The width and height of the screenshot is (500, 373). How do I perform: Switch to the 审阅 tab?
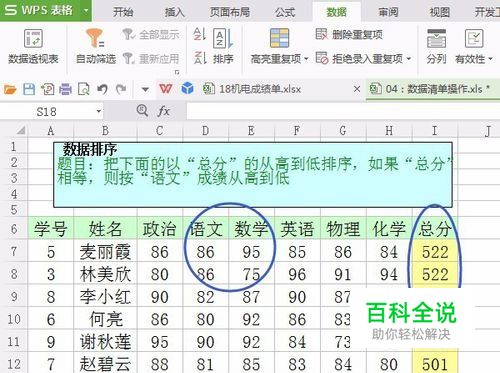[x=388, y=12]
